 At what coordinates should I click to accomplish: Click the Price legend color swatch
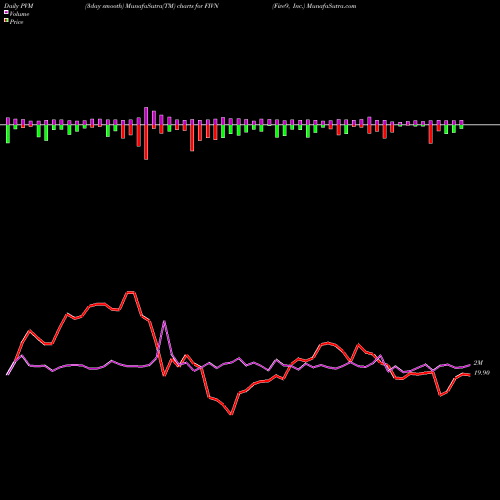(6, 21)
